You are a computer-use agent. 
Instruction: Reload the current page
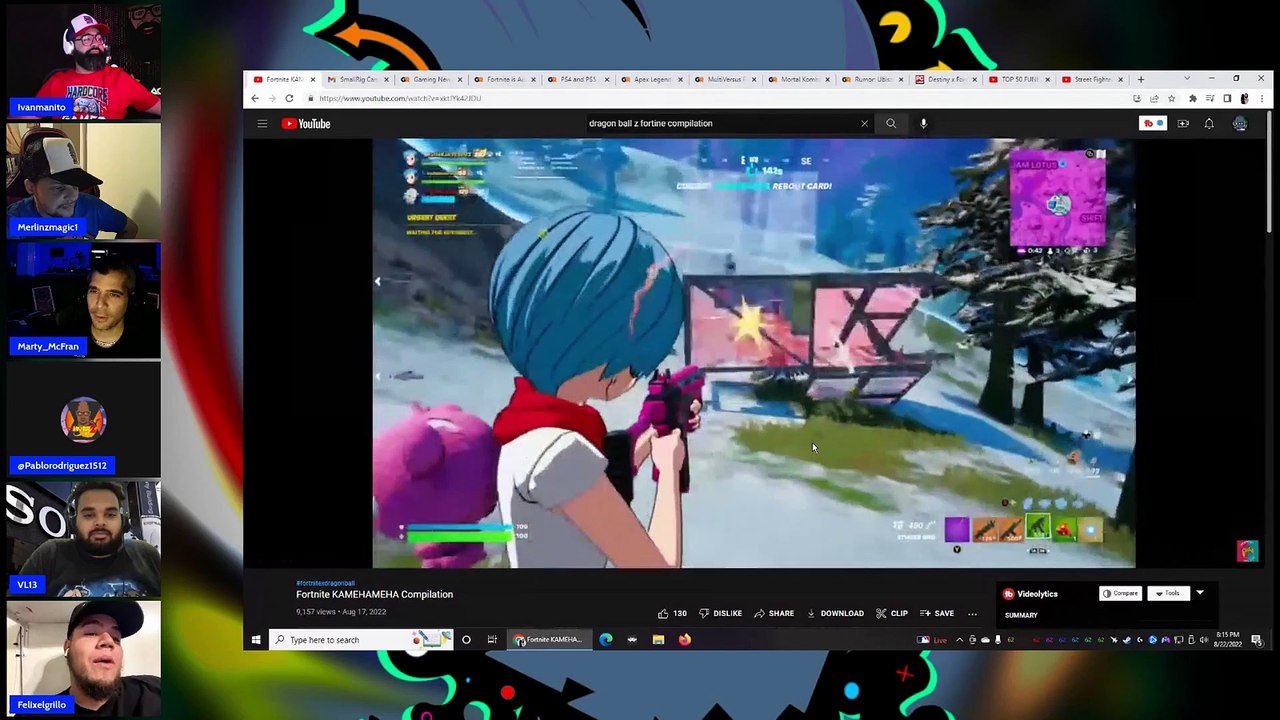[x=289, y=98]
